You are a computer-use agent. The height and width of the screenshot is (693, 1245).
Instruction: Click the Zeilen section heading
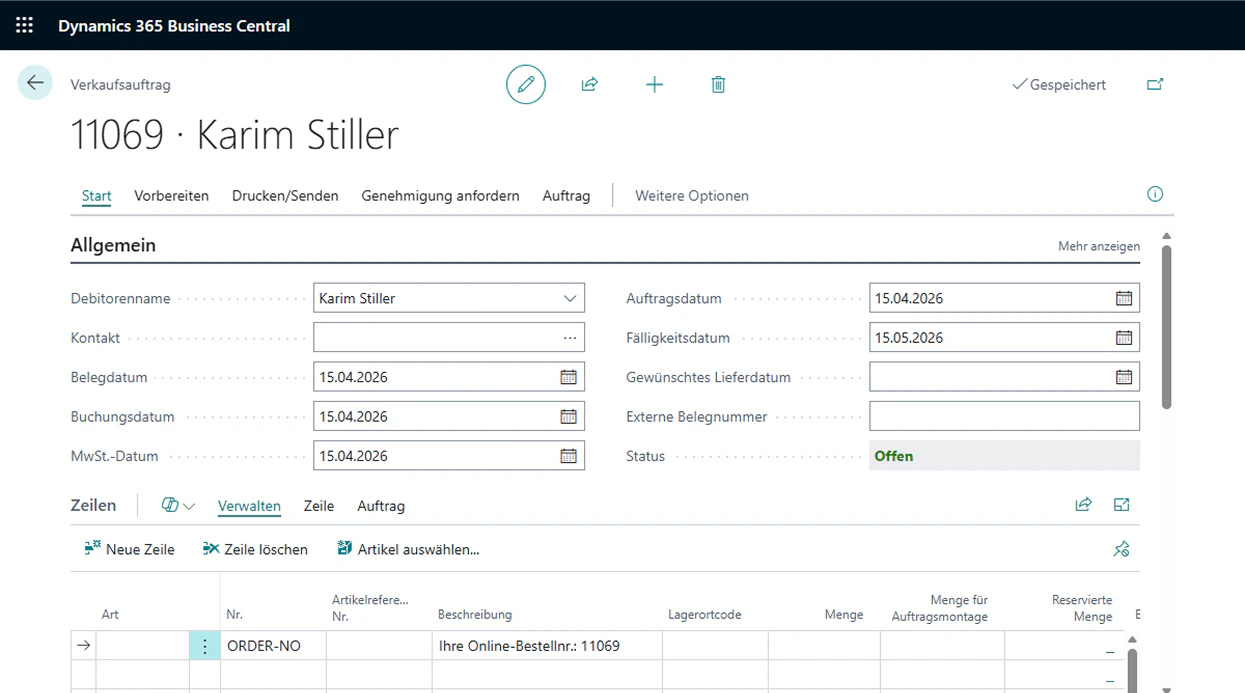click(93, 505)
